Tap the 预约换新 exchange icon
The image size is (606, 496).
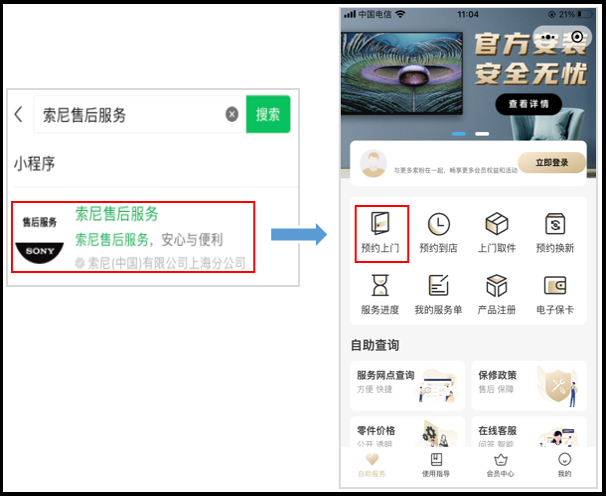(x=555, y=224)
